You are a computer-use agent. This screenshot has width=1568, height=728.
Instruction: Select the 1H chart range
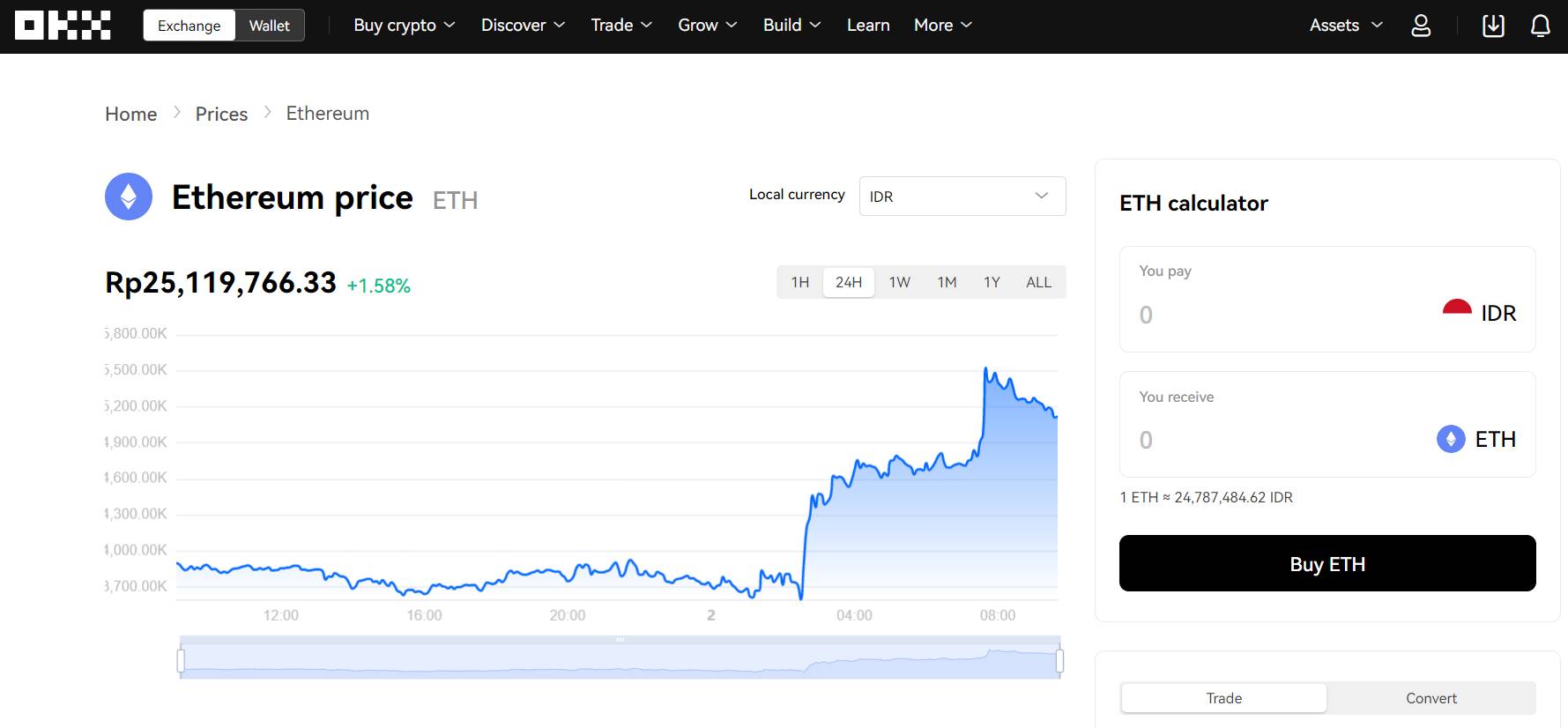[800, 282]
